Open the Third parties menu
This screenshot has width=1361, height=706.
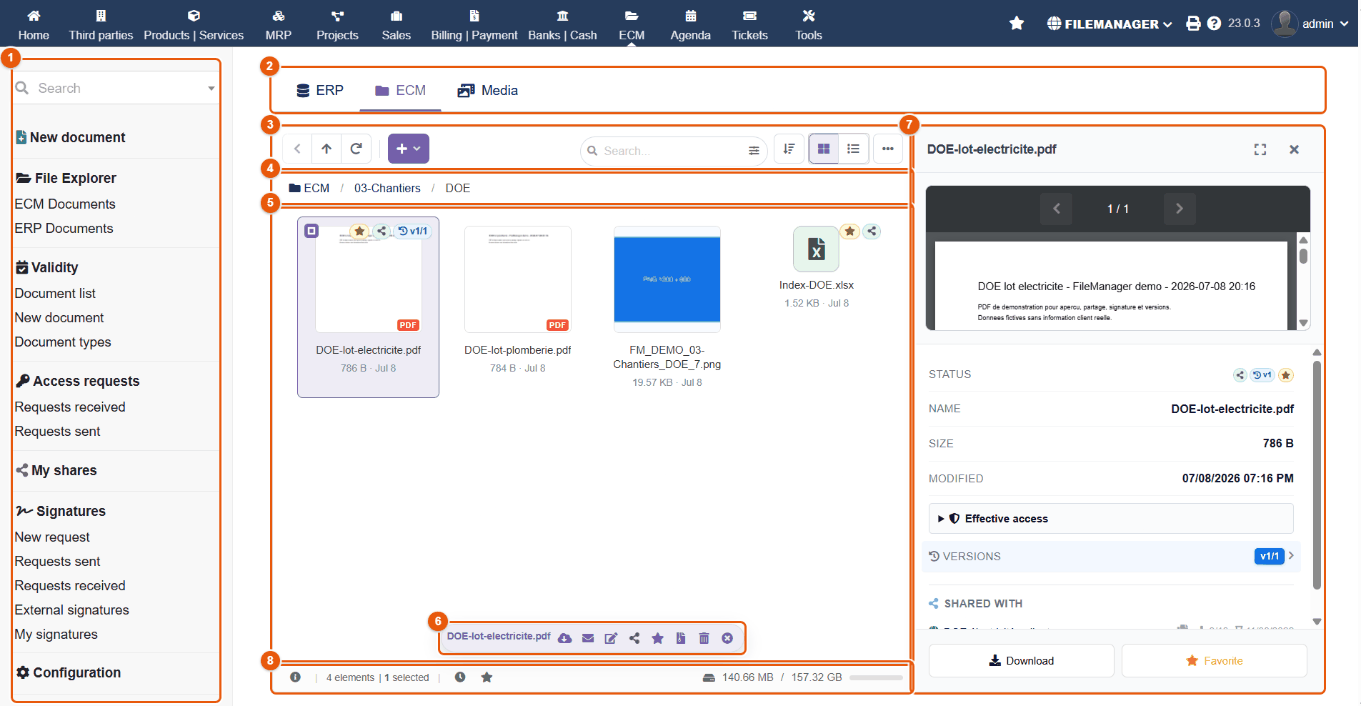pos(101,24)
